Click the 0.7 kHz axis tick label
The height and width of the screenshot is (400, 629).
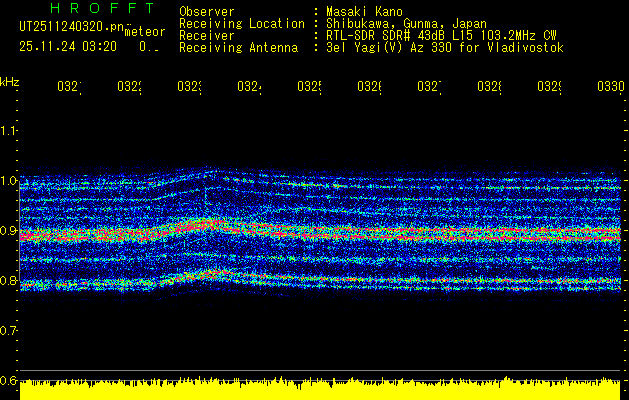pos(8,331)
